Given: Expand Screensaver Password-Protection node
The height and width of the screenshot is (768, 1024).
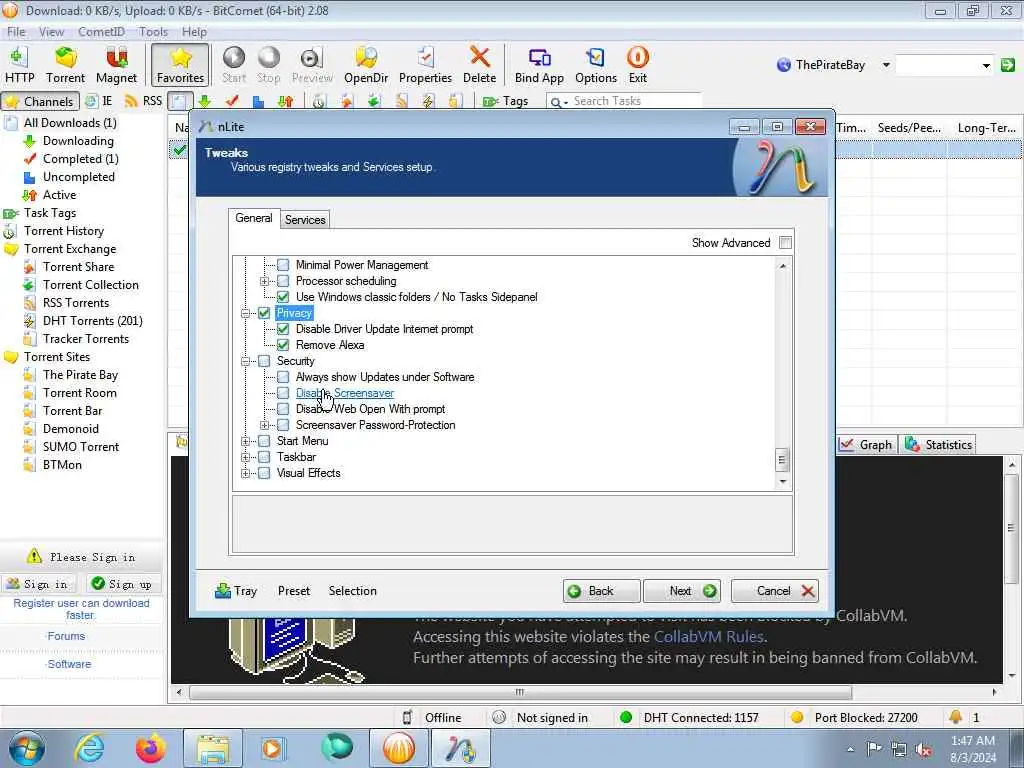Looking at the screenshot, I should tap(264, 425).
